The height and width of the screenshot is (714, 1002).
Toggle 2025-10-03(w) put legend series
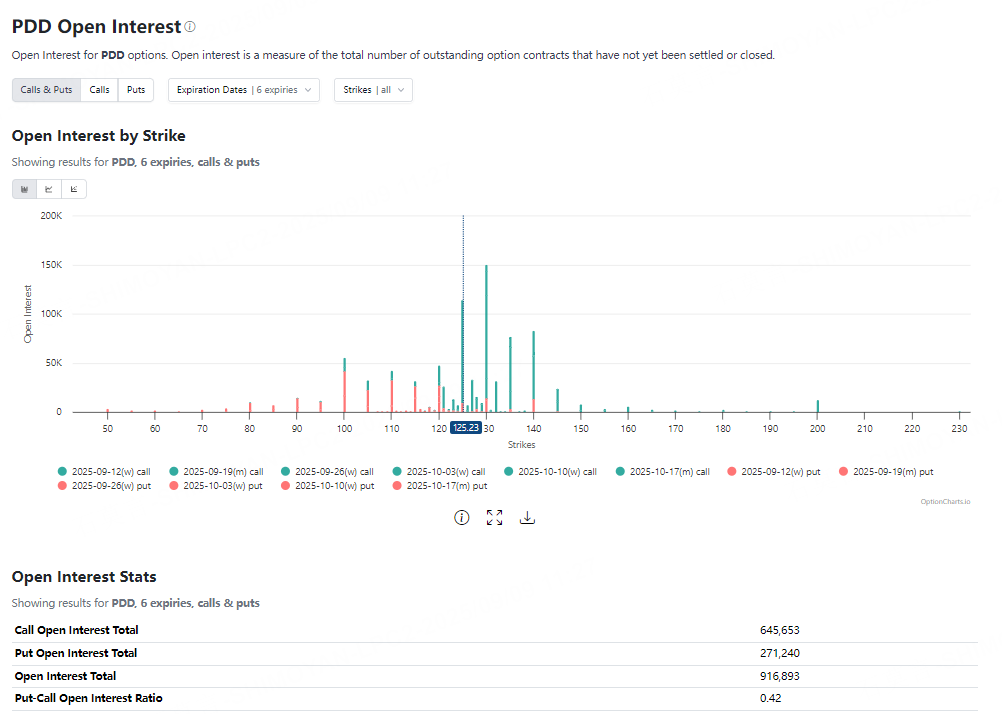[216, 486]
